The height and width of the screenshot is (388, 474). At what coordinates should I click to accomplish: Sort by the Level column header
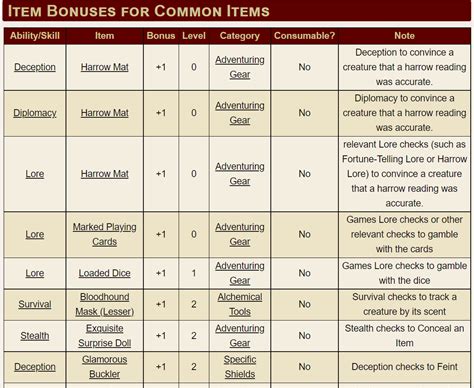(x=194, y=36)
